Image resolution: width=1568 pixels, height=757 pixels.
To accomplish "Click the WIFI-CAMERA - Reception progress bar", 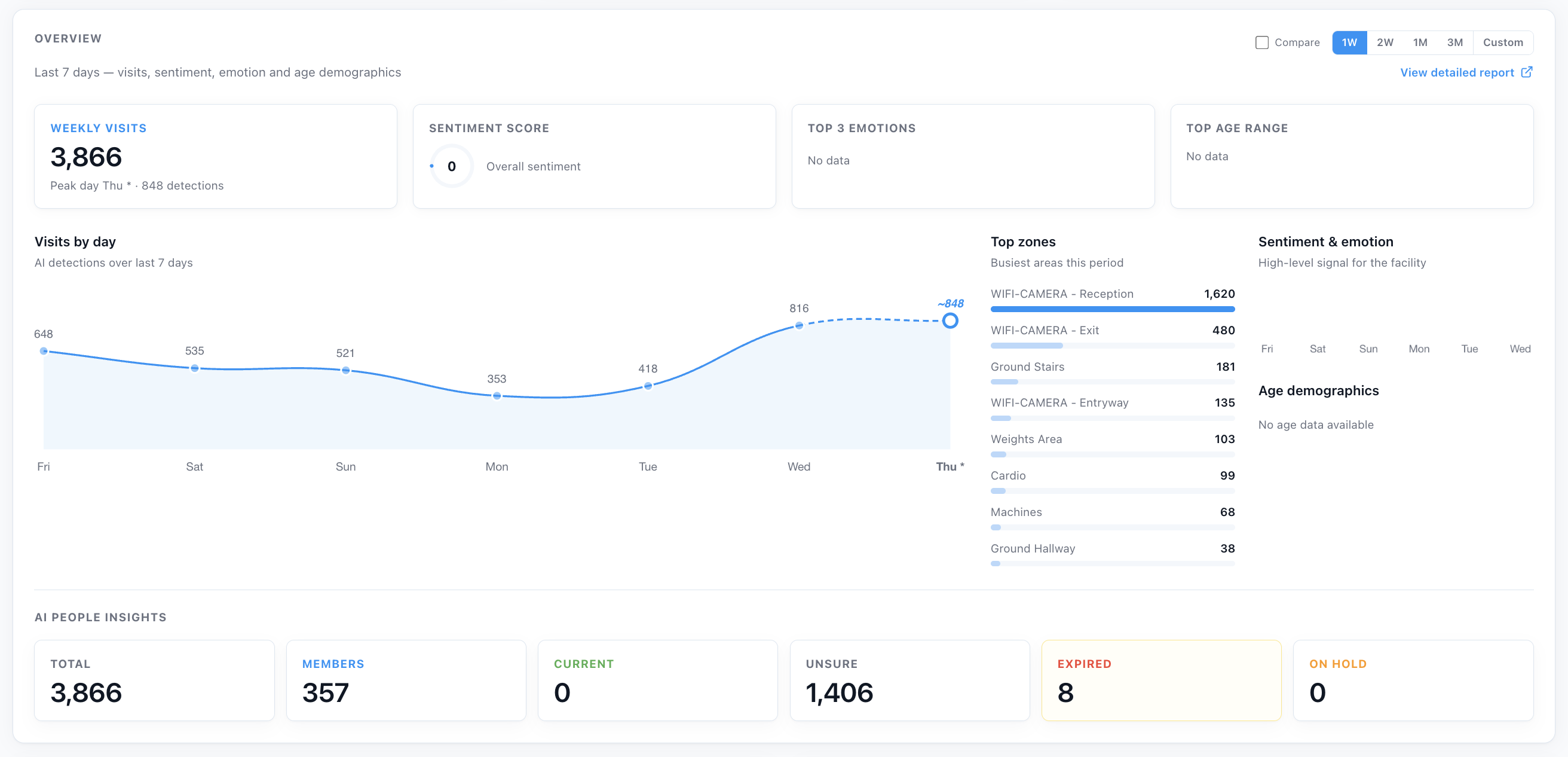I will 1112,309.
